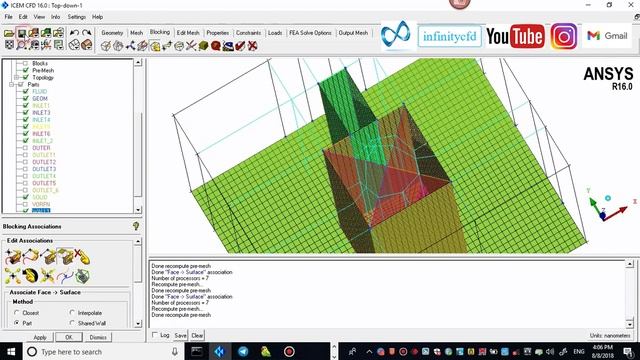Click the Pre-Mesh Quality Histograms red icon
640x360 pixels.
point(216,46)
